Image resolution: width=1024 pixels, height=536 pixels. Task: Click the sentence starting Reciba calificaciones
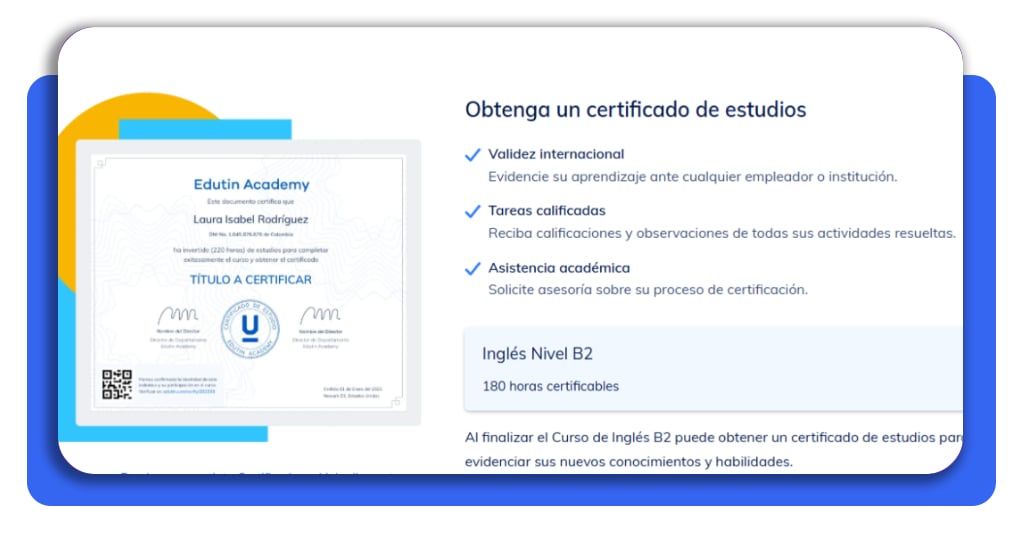tap(722, 233)
